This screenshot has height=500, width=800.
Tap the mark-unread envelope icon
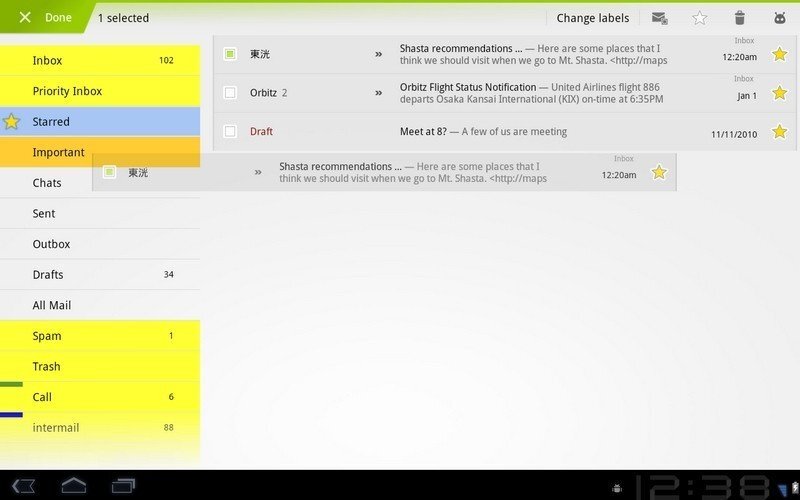(x=659, y=18)
